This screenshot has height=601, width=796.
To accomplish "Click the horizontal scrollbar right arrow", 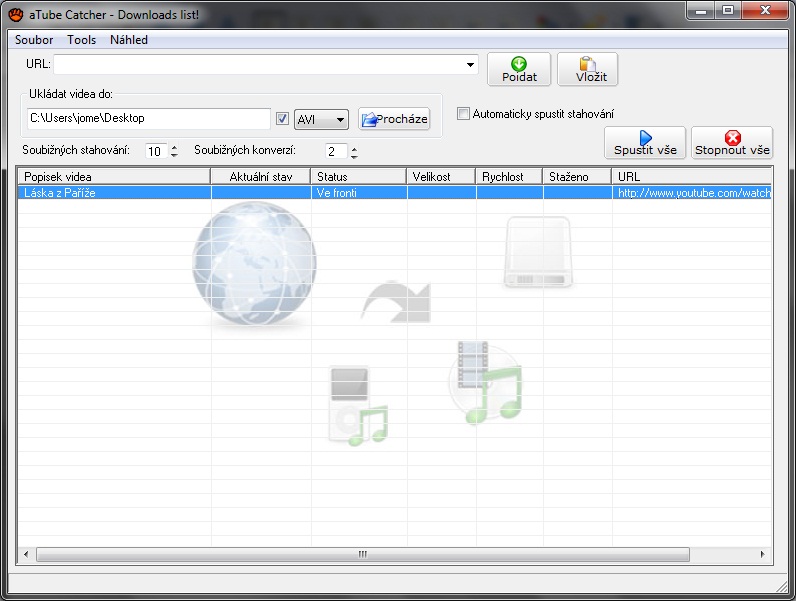I will pos(762,554).
